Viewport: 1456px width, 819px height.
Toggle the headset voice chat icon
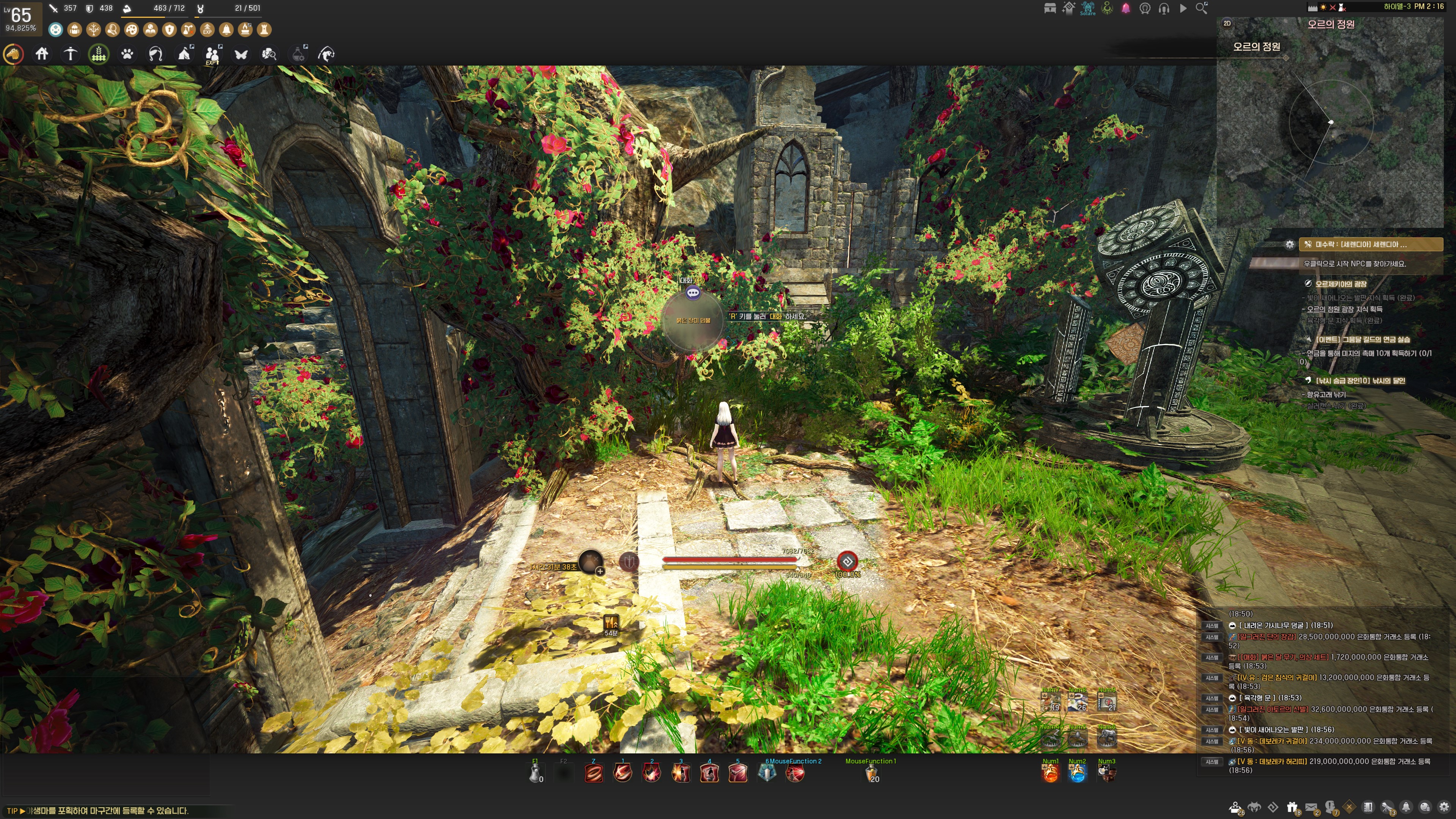1164,8
